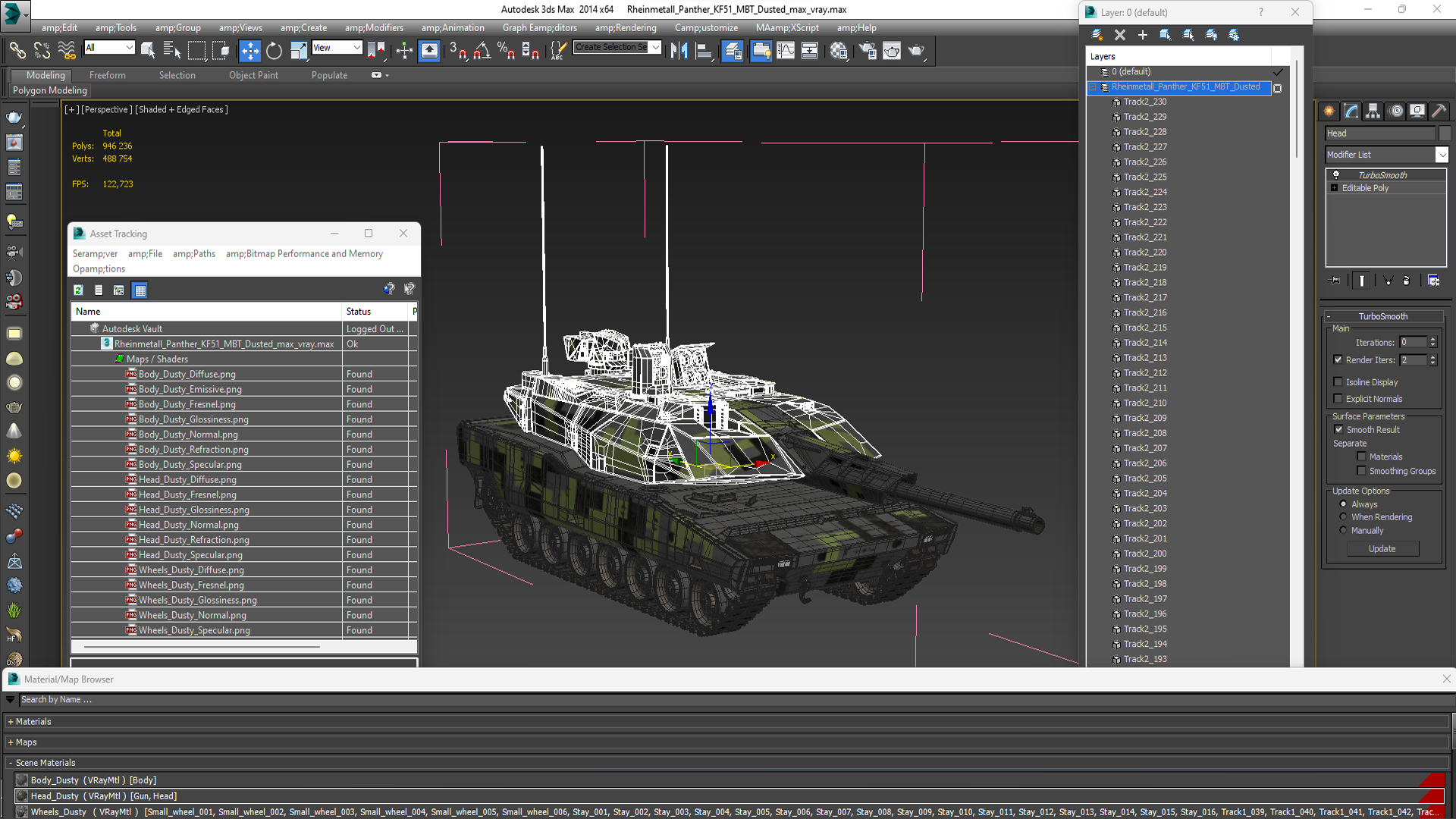Click the Render Setup teapot icon
This screenshot has height=819, width=1456.
tap(868, 51)
